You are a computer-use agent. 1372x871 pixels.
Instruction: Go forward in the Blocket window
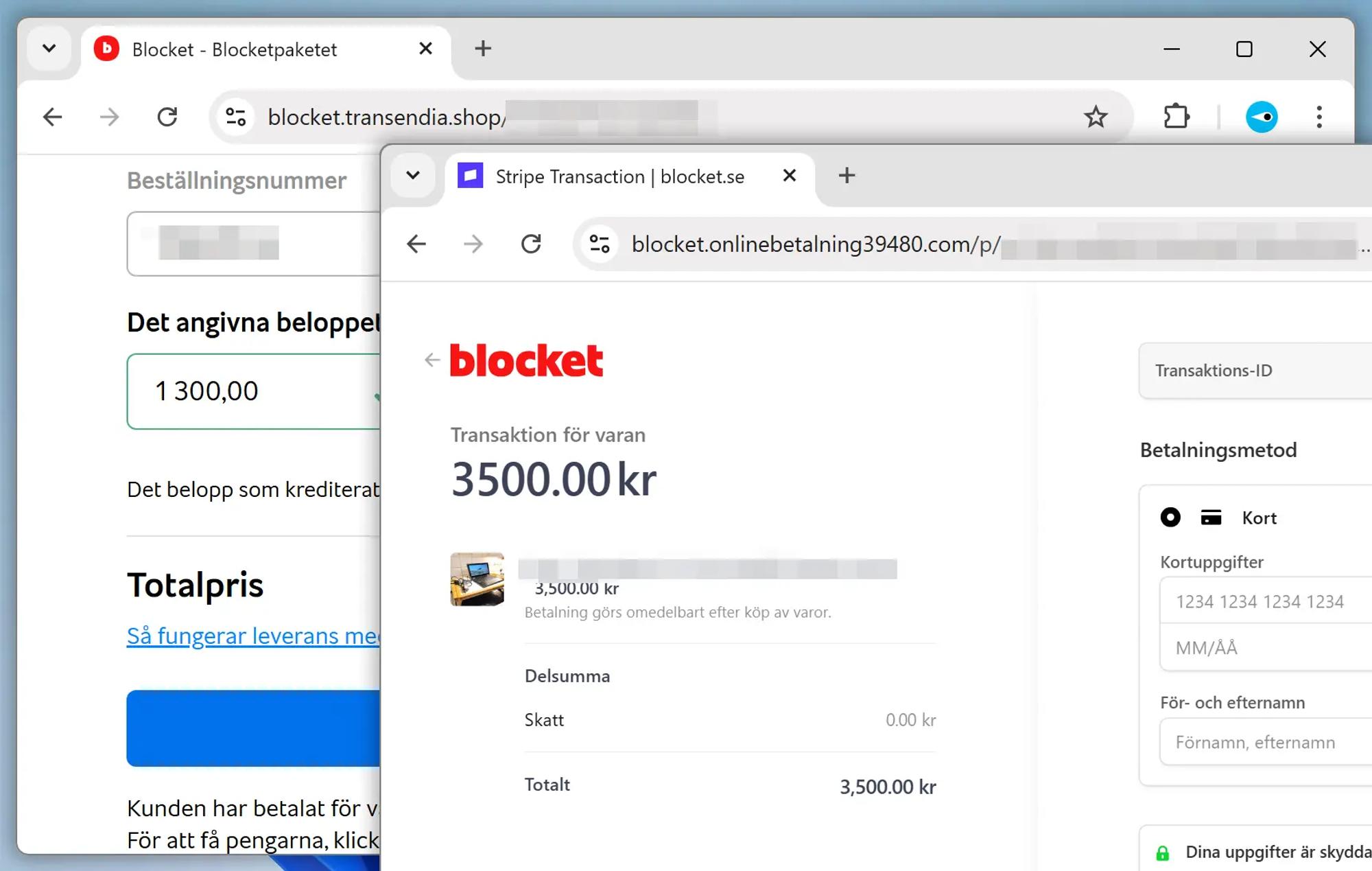tap(109, 117)
